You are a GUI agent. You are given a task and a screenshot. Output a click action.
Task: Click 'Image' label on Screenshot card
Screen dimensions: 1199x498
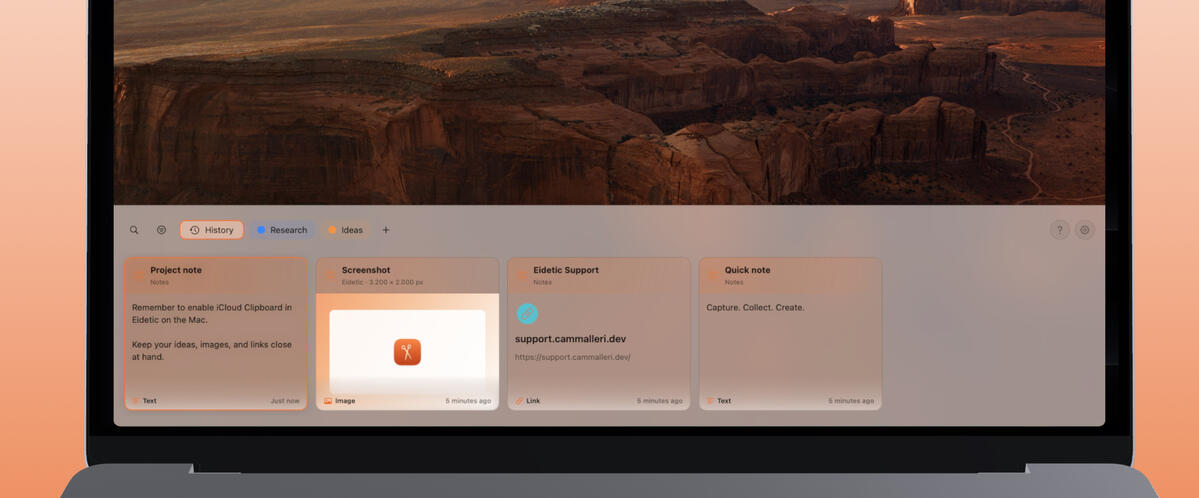pos(345,401)
